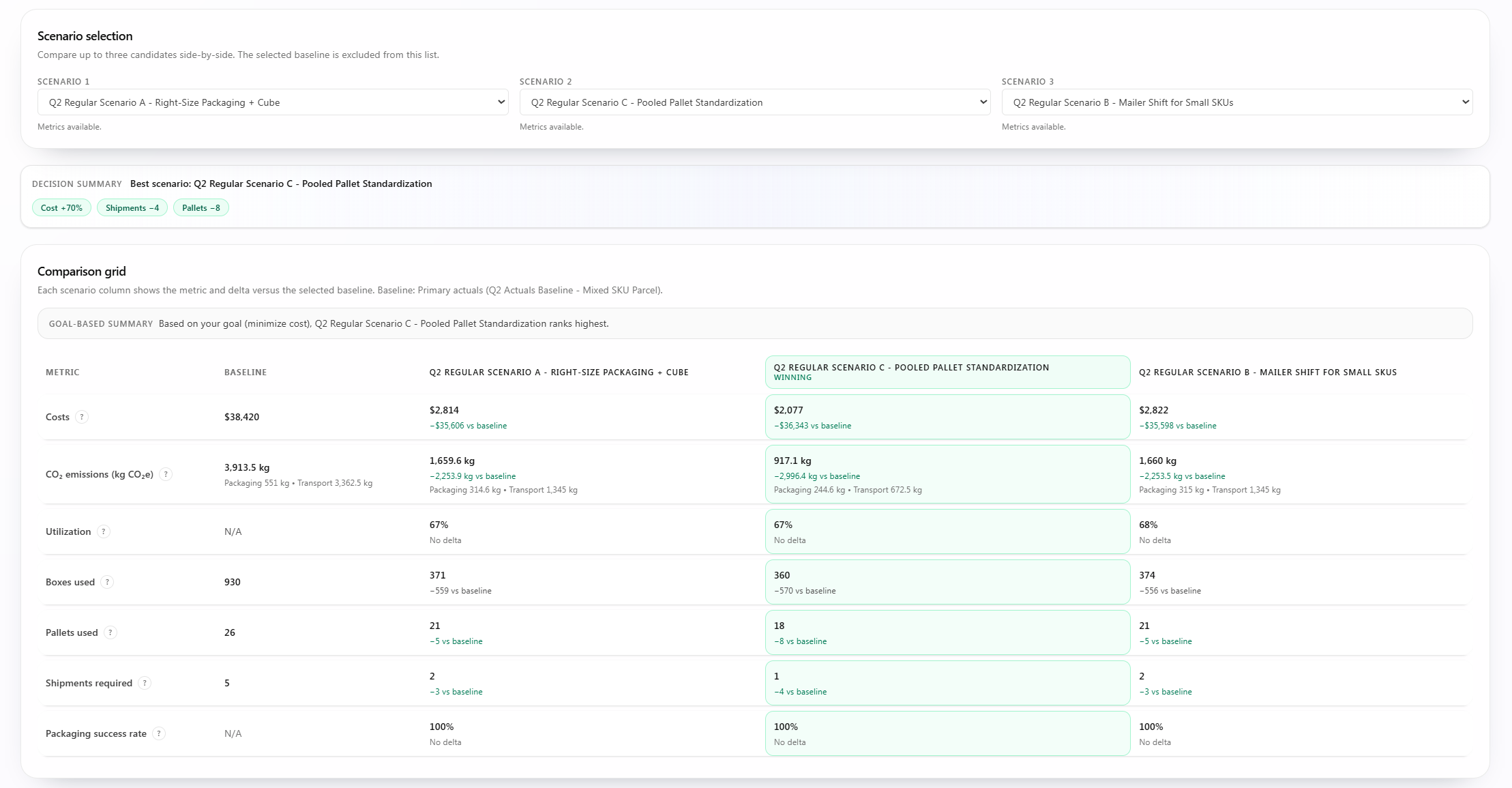The height and width of the screenshot is (788, 1512).
Task: Open the Scenario 1 dropdown
Action: (273, 102)
